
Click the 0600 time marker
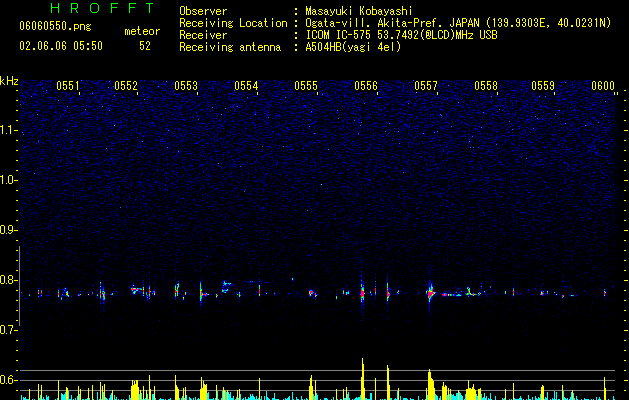(x=603, y=86)
